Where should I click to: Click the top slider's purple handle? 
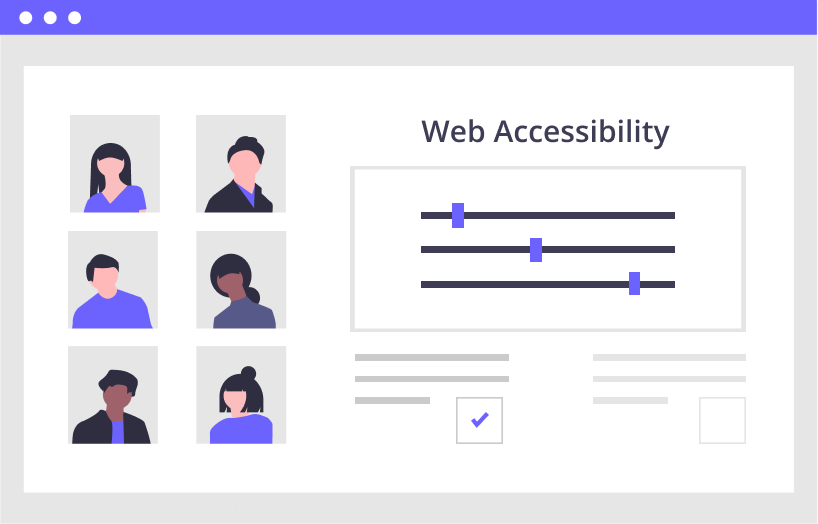tap(458, 216)
